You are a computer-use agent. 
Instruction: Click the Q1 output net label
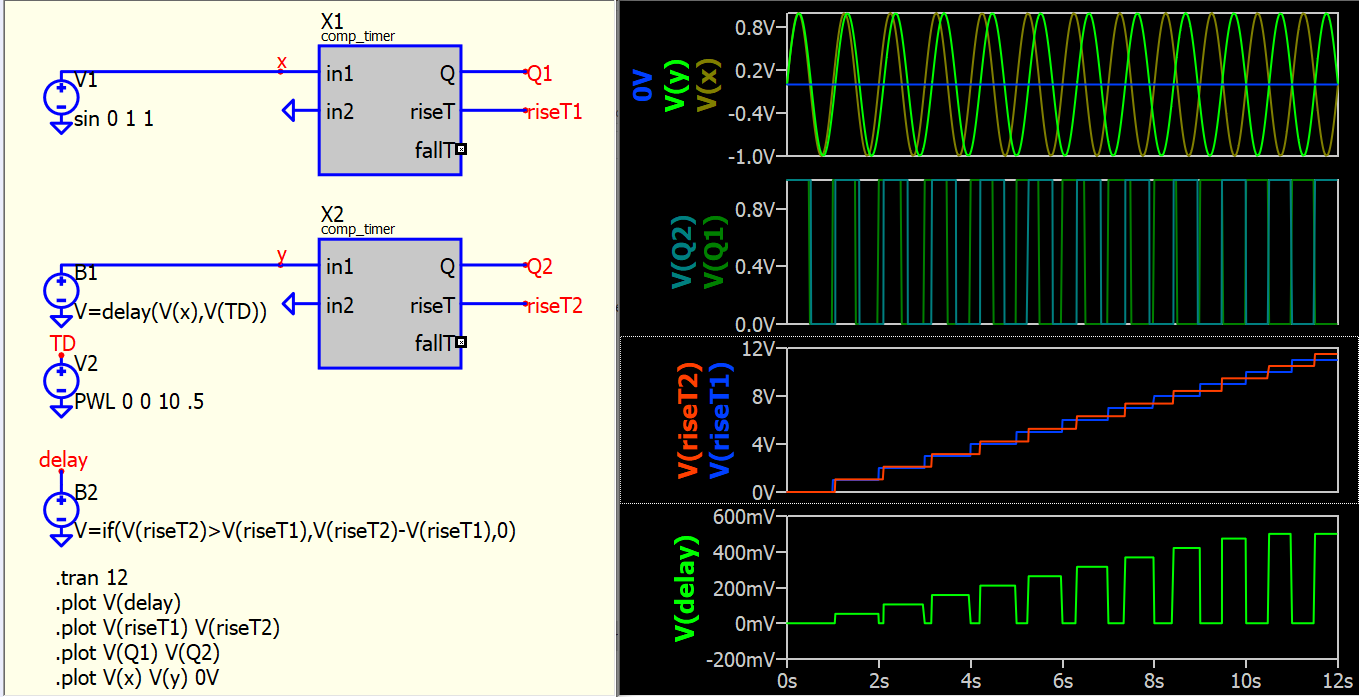pyautogui.click(x=540, y=73)
